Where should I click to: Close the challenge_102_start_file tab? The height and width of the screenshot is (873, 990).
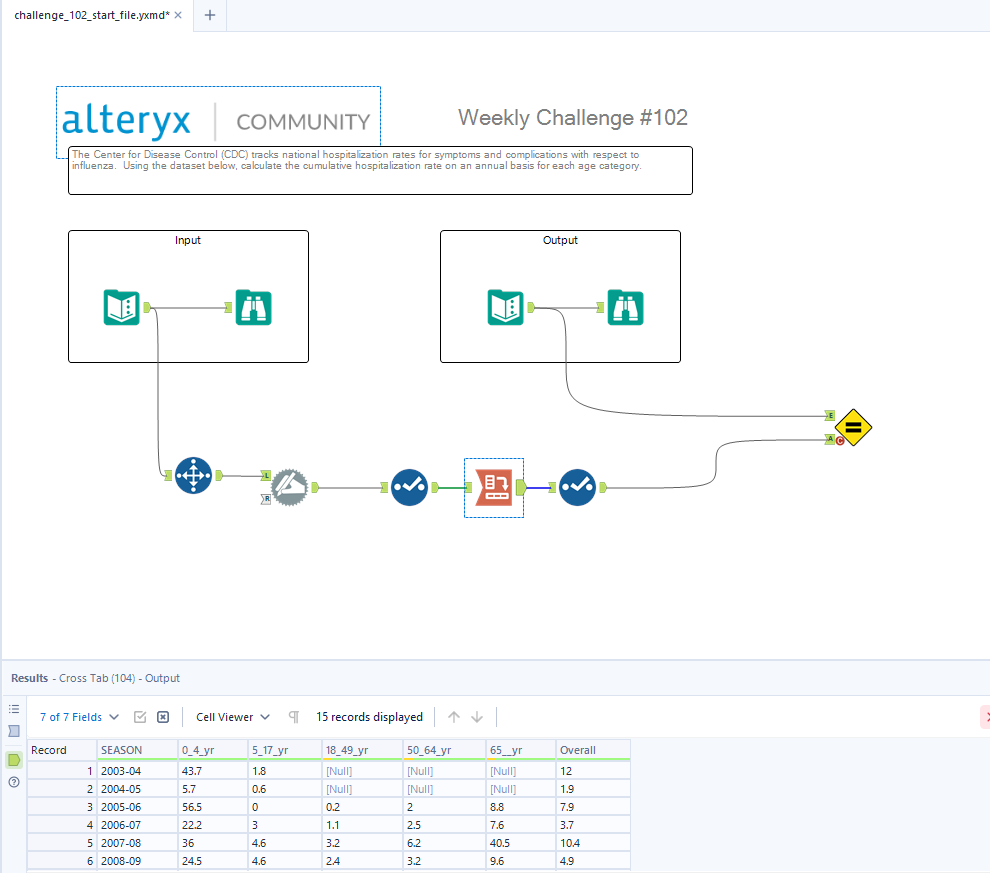[178, 15]
